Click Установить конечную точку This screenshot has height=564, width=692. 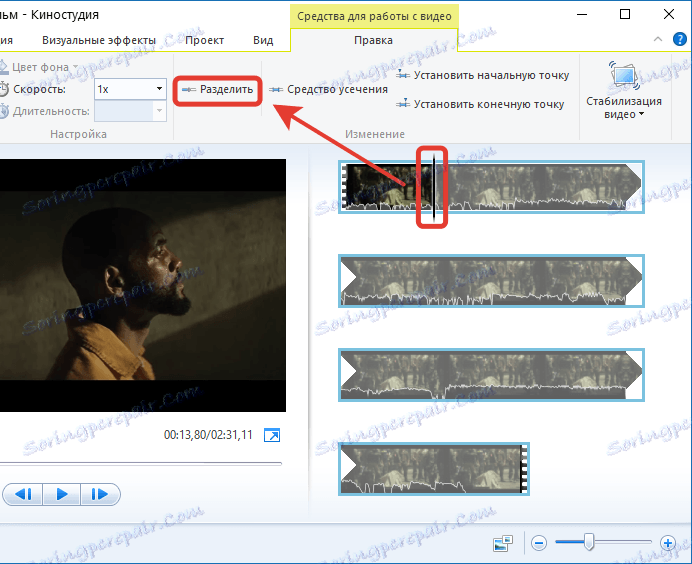click(480, 104)
